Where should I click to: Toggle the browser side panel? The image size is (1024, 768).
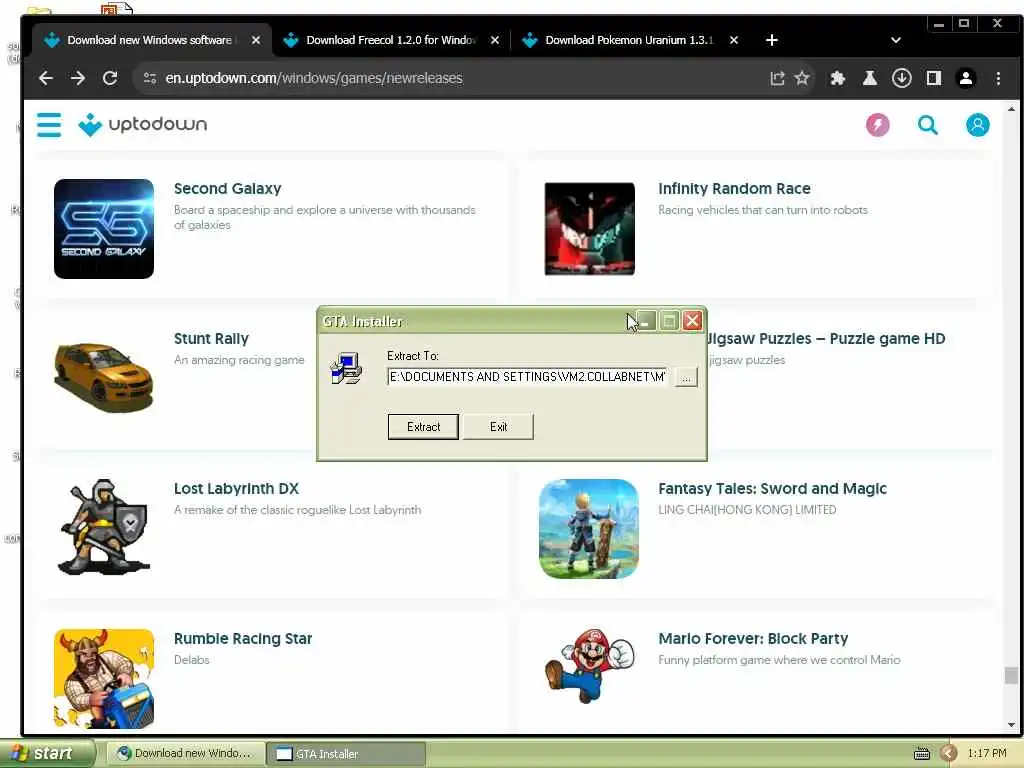tap(934, 78)
